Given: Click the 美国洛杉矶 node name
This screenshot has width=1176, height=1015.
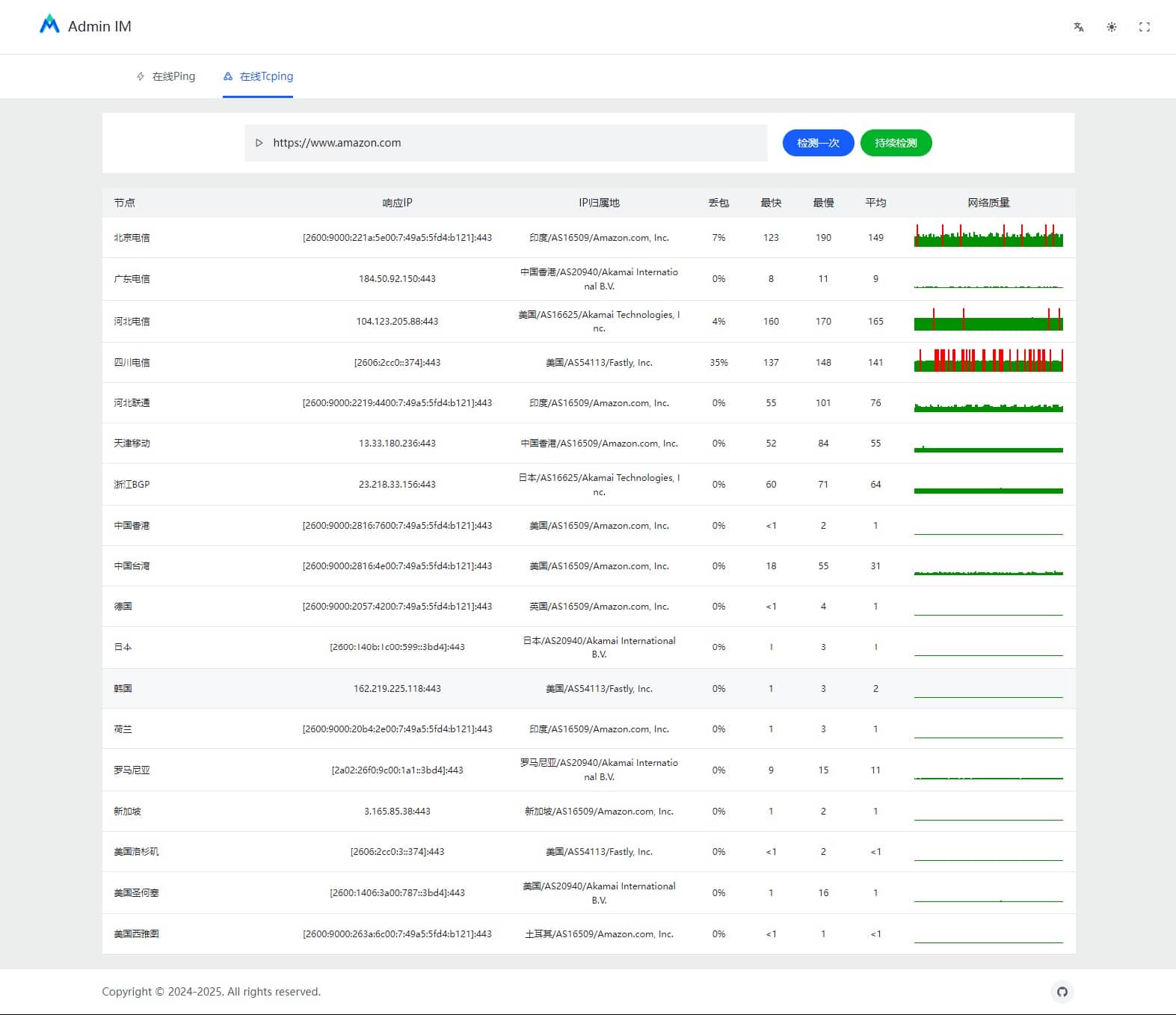Looking at the screenshot, I should click(x=136, y=852).
